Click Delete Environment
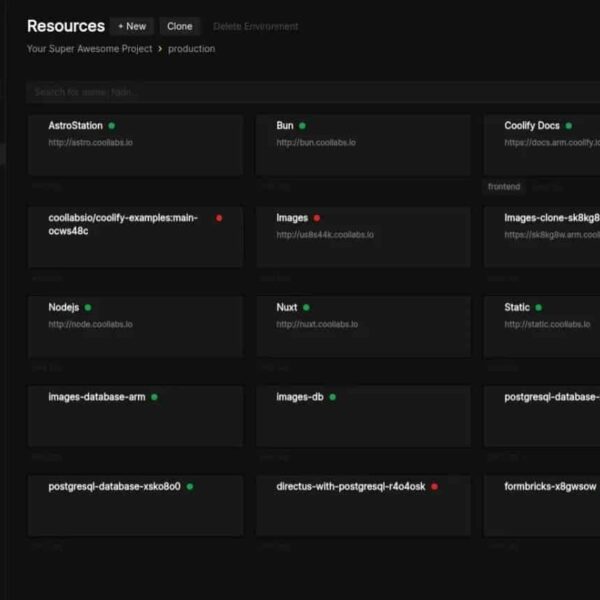The height and width of the screenshot is (600, 600). (x=256, y=26)
